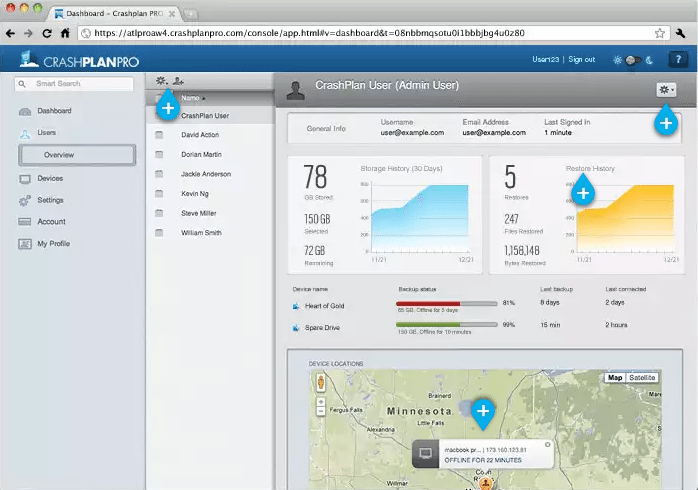Click the Restore History chart
Image resolution: width=698 pixels, height=490 pixels.
pyautogui.click(x=624, y=218)
